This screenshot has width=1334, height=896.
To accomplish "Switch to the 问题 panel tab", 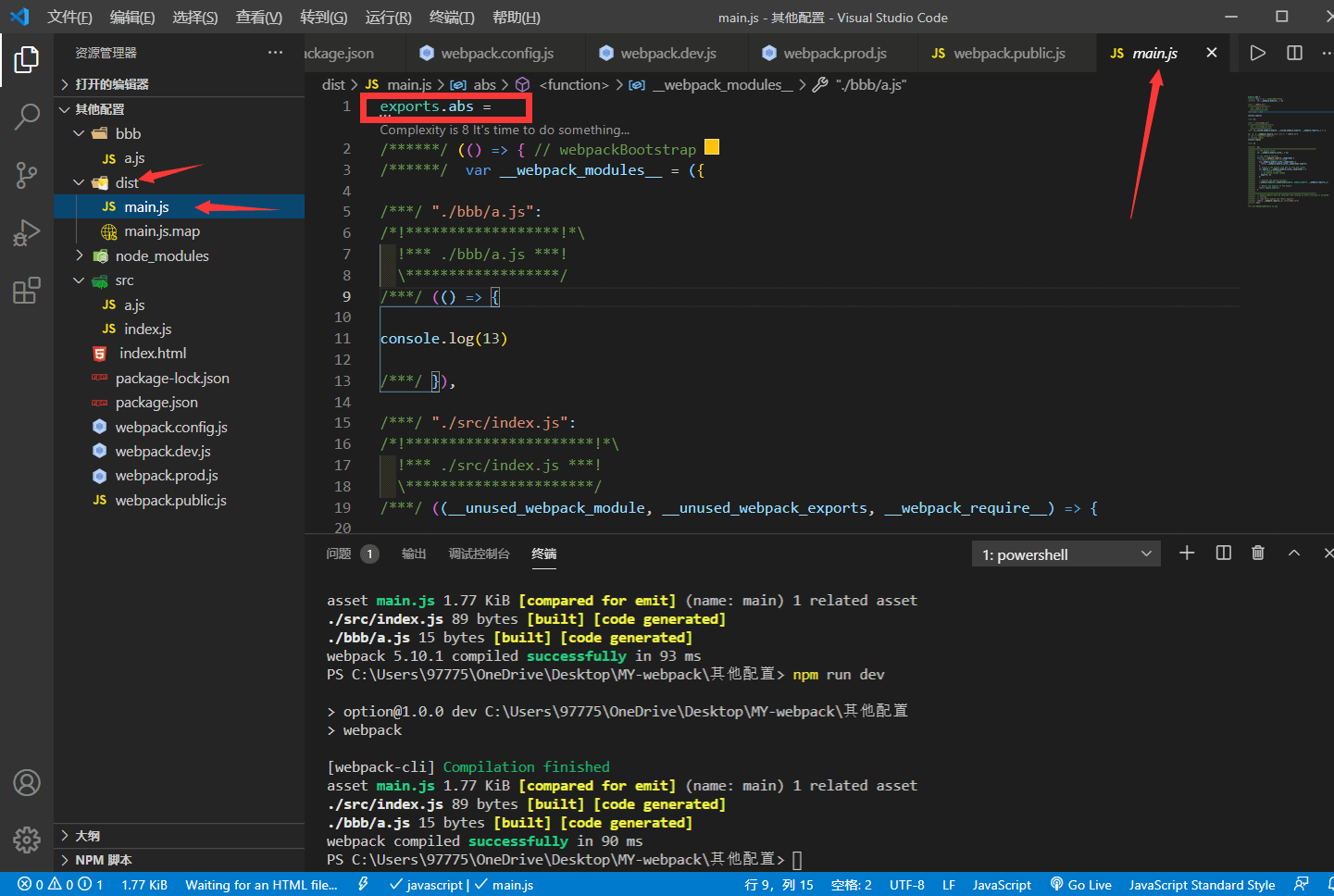I will pyautogui.click(x=339, y=554).
